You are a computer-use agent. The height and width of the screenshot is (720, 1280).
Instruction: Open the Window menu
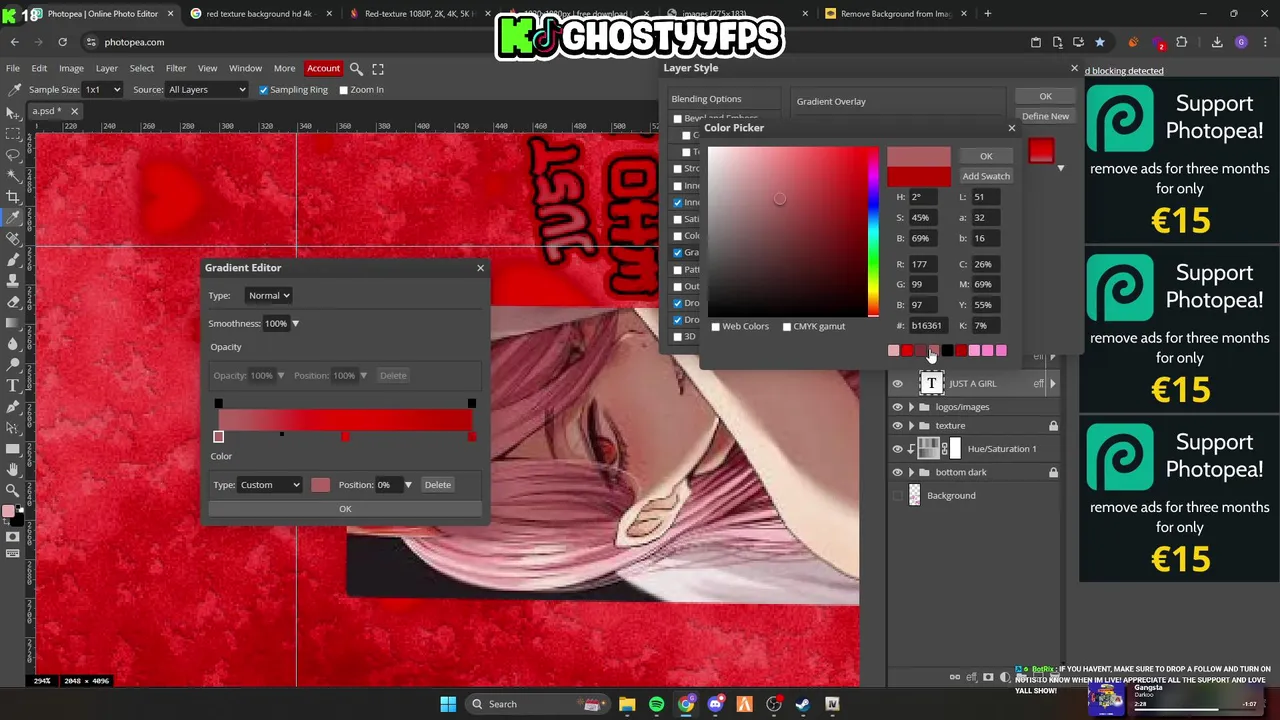(x=245, y=69)
